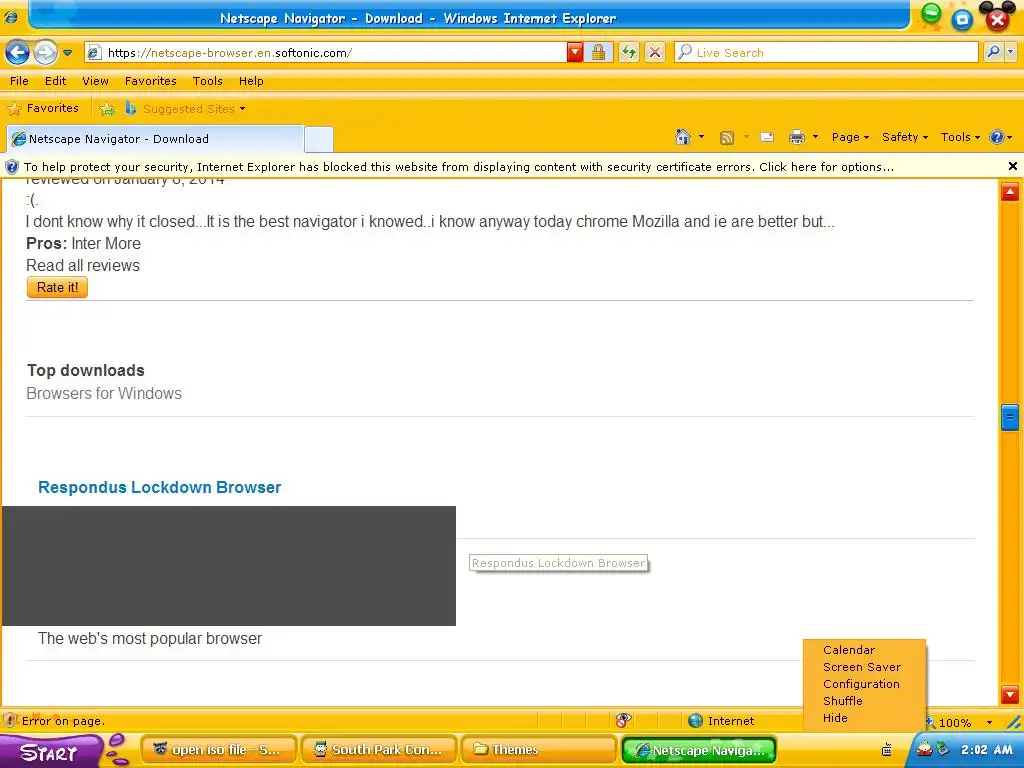Go back using the Back arrow button
This screenshot has width=1024, height=768.
click(x=18, y=52)
